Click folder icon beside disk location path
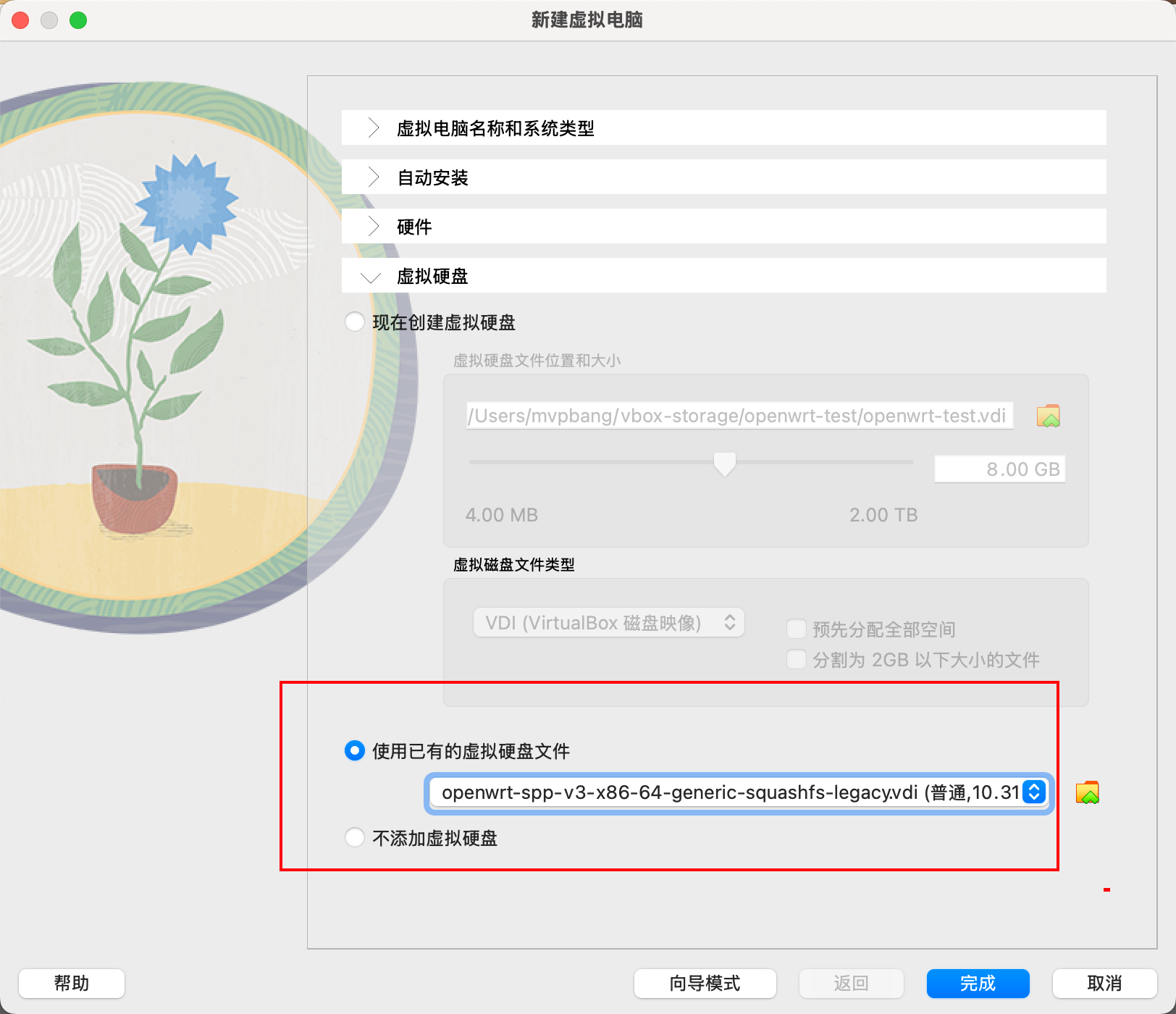Viewport: 1176px width, 1014px height. (1048, 416)
